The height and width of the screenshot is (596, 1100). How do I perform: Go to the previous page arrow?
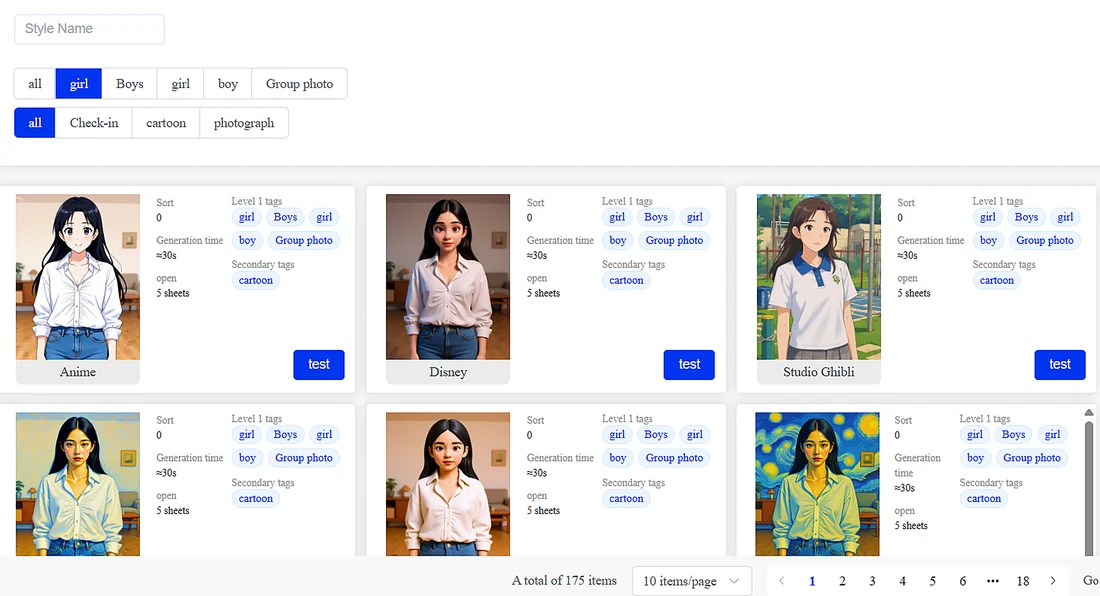(x=782, y=581)
